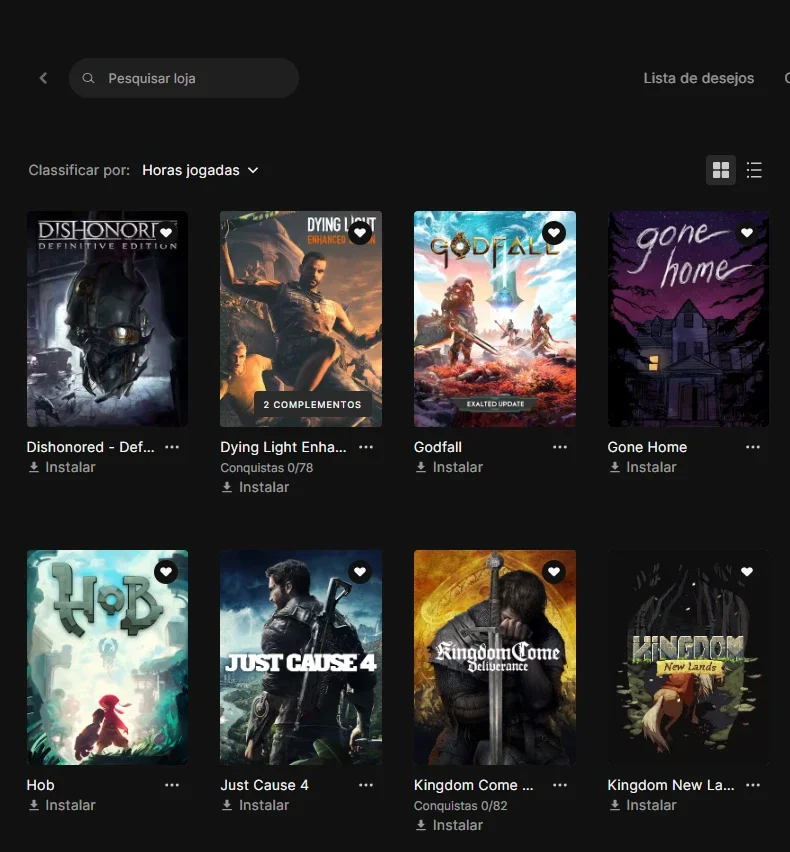Viewport: 790px width, 852px height.
Task: Open the Gone Home cover thumbnail
Action: coord(688,319)
